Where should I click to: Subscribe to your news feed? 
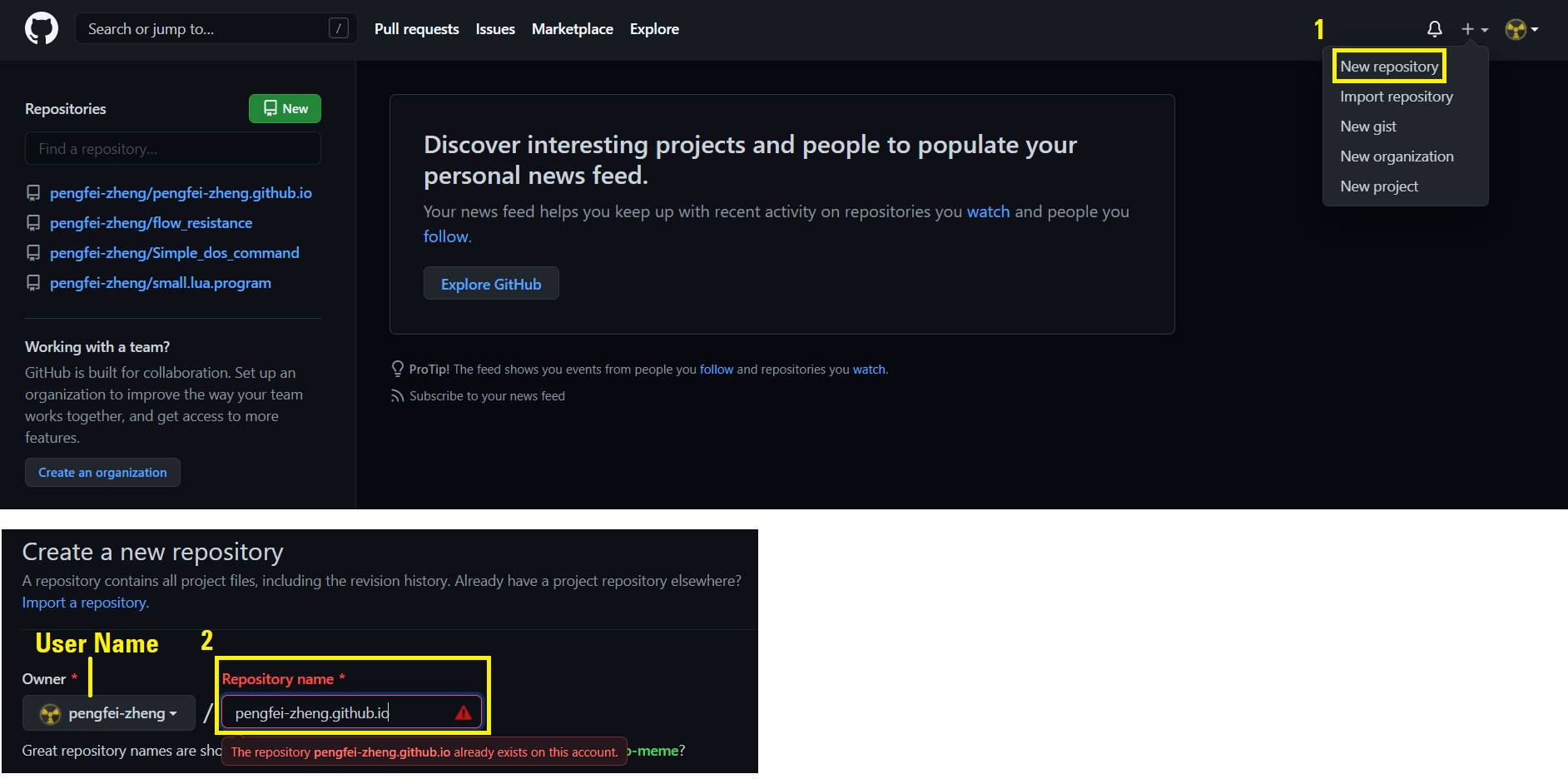tap(487, 396)
